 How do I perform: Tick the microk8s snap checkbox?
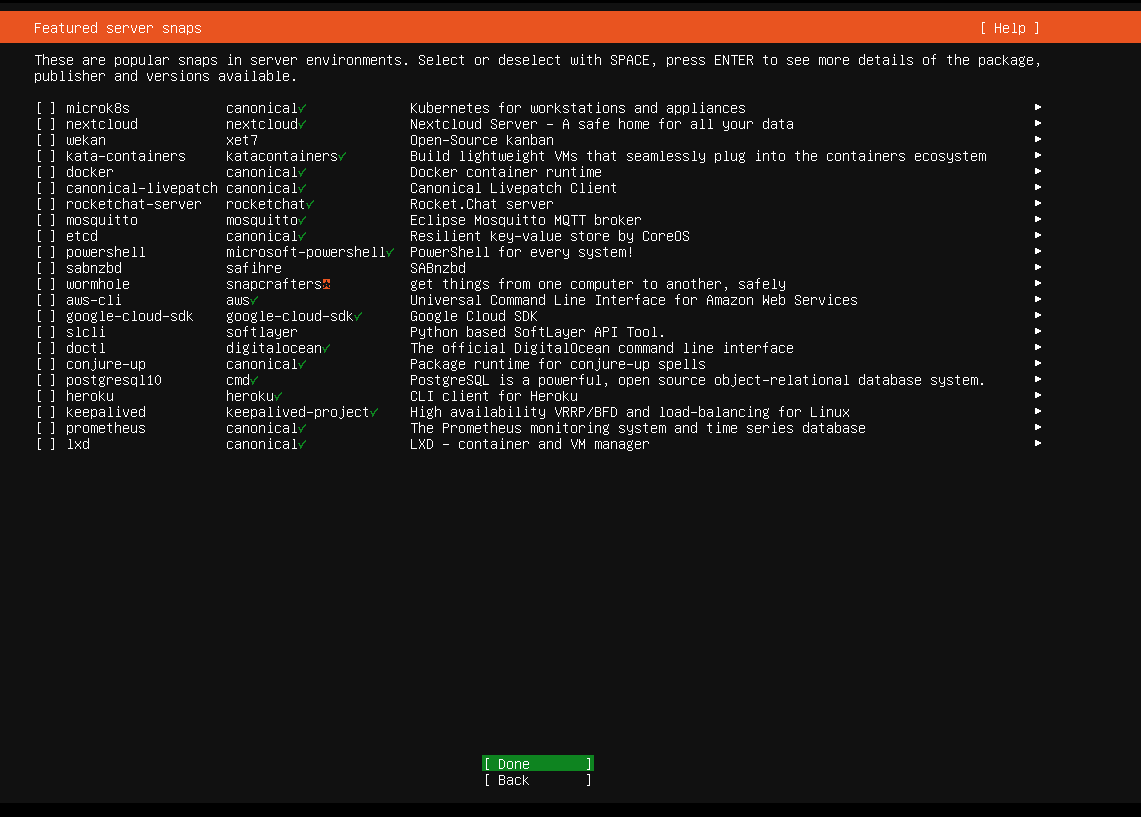[x=46, y=108]
